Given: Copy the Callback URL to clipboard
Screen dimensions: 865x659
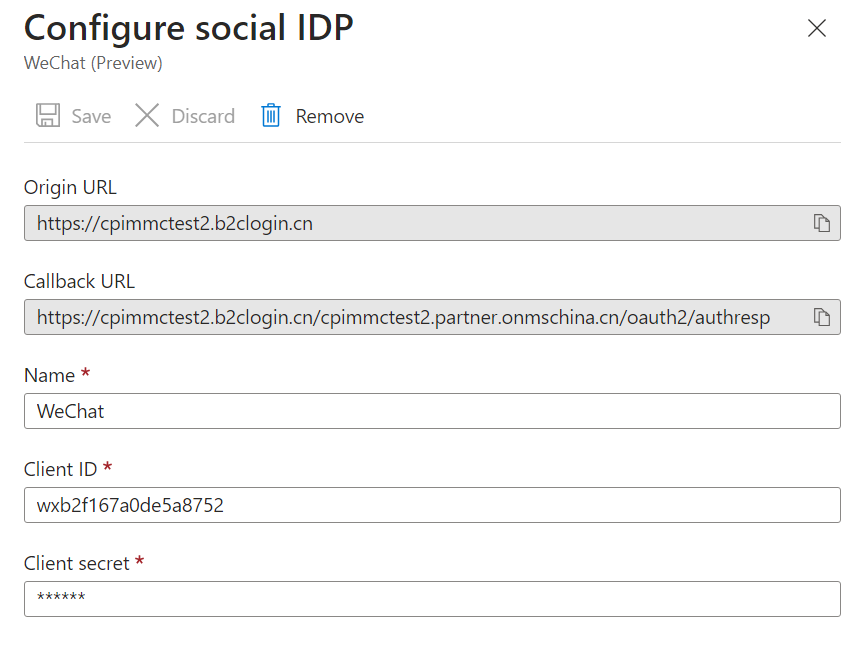Looking at the screenshot, I should tap(822, 317).
